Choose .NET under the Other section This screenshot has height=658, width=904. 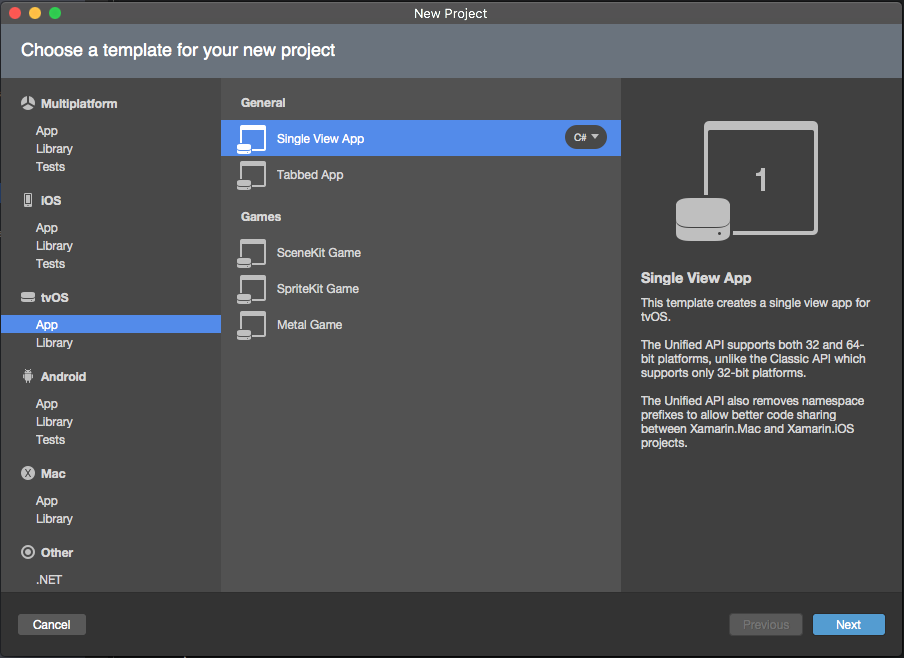57,579
